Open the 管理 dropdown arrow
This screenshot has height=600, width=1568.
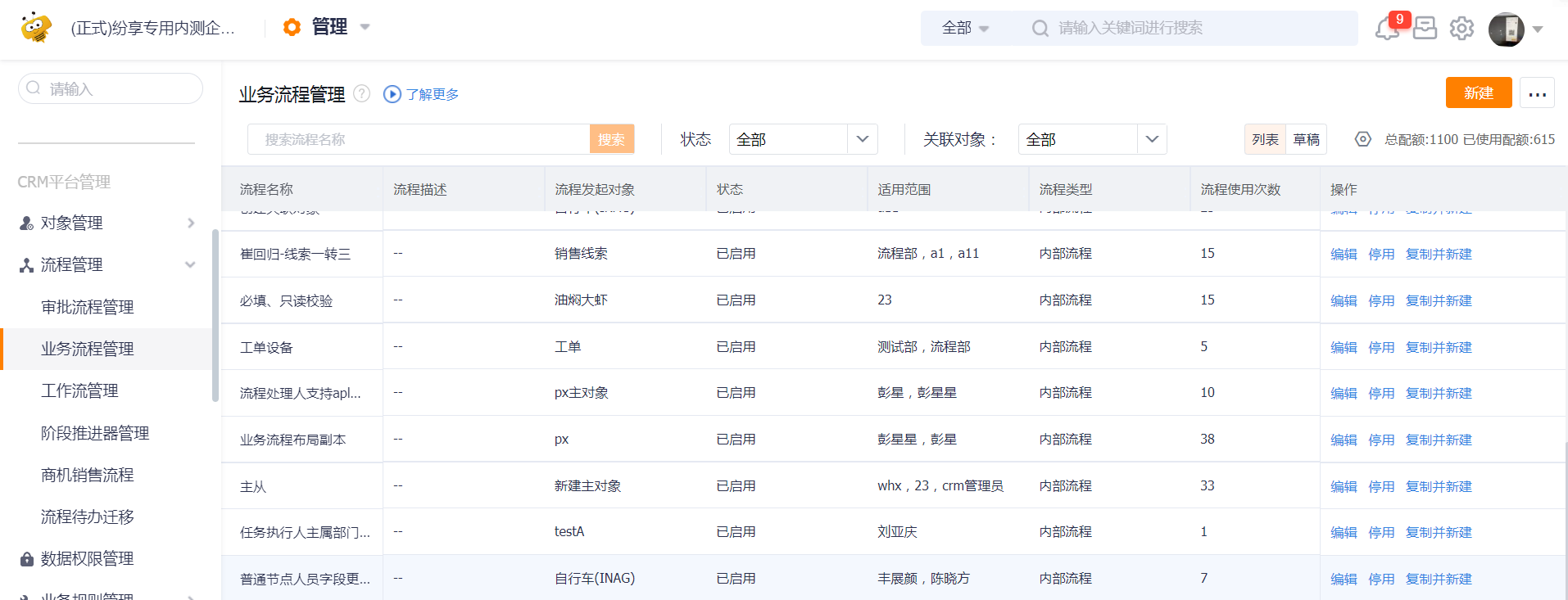click(365, 27)
